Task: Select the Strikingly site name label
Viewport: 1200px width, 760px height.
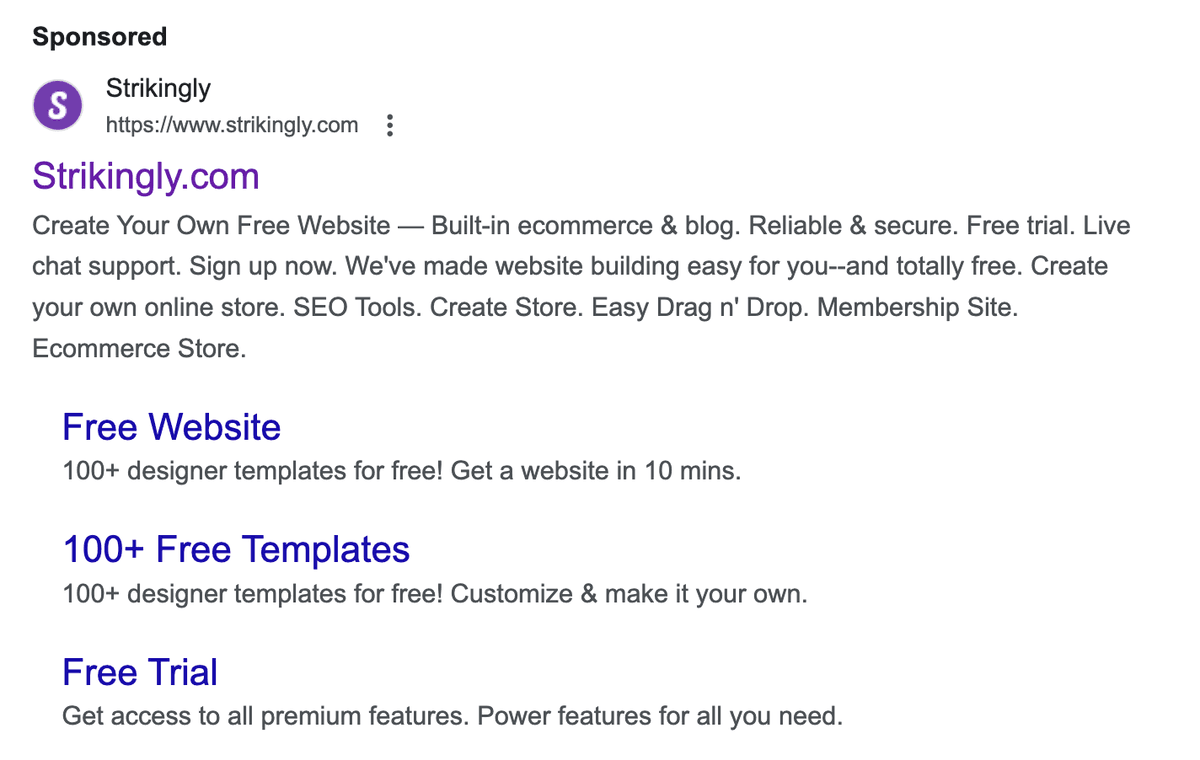Action: (x=158, y=88)
